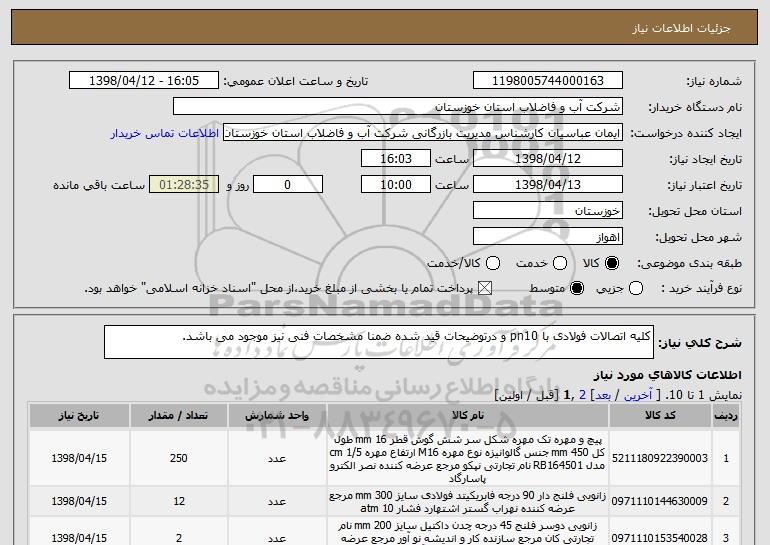
Task: Select the کالا/خدمت radio button
Action: (x=493, y=263)
